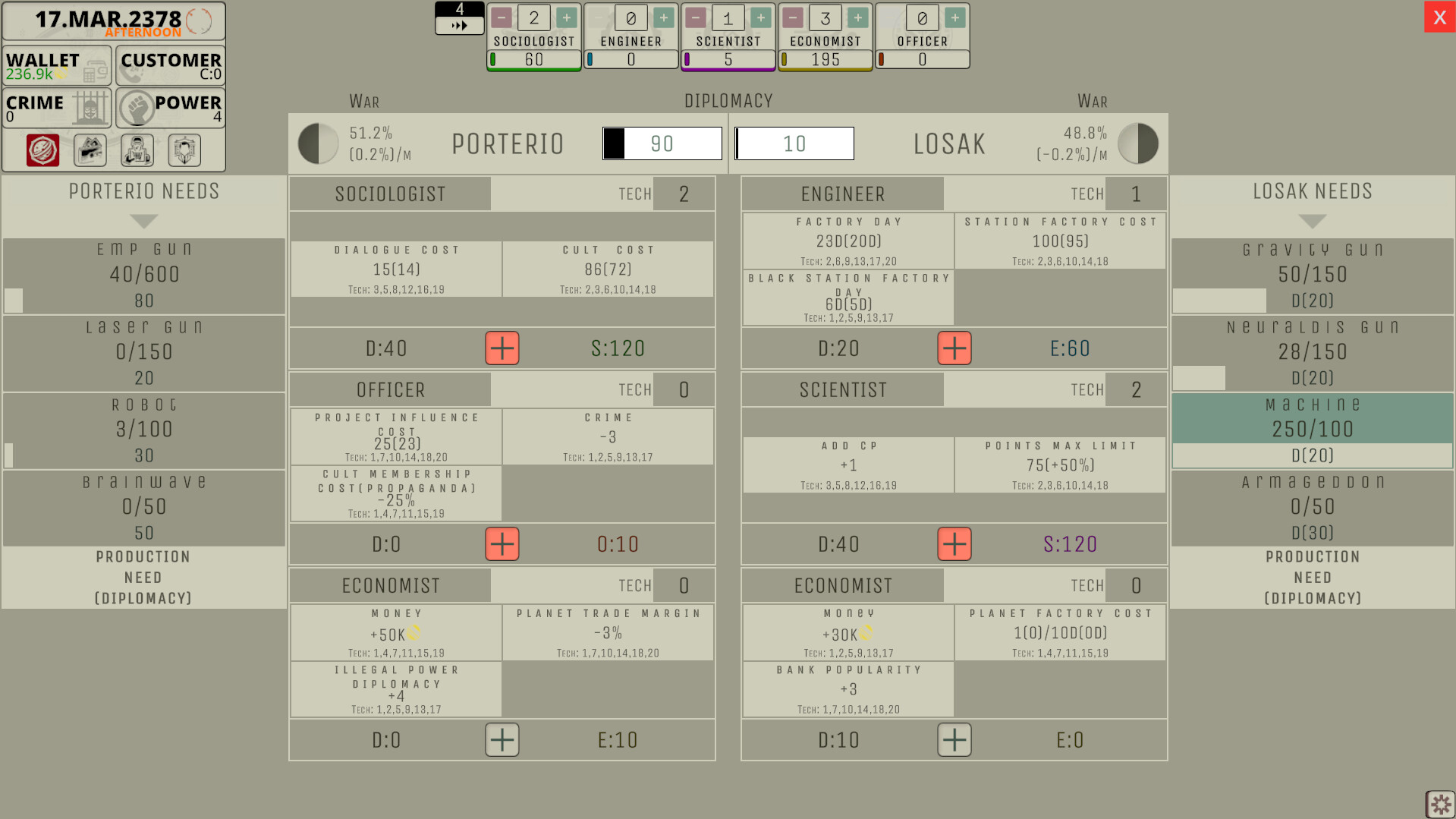Open the masked hacker icon panel
Viewport: 1456px width, 819px height.
tap(137, 150)
